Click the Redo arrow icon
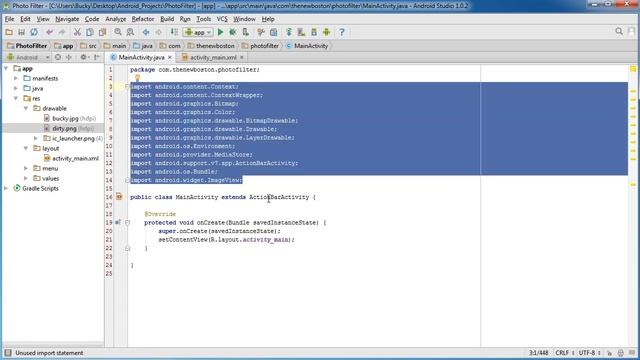 (x=62, y=32)
